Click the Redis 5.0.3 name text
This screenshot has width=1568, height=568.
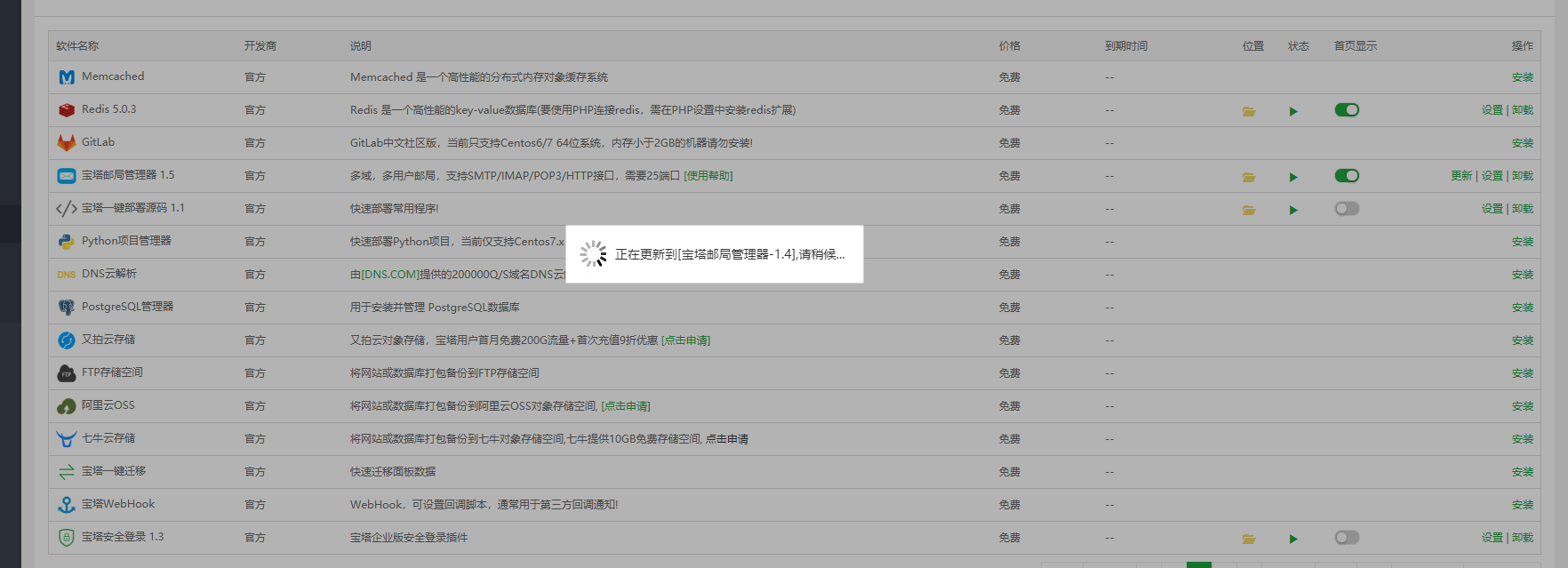(x=109, y=109)
